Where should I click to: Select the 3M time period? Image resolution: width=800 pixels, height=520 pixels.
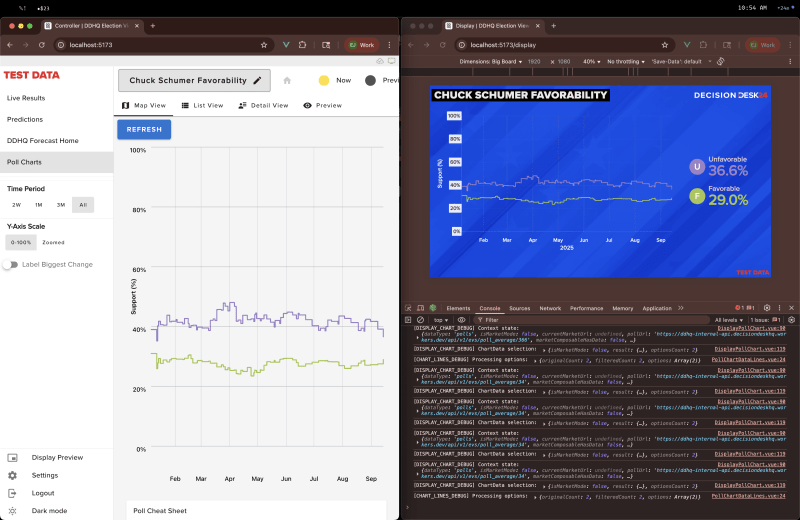[61, 205]
